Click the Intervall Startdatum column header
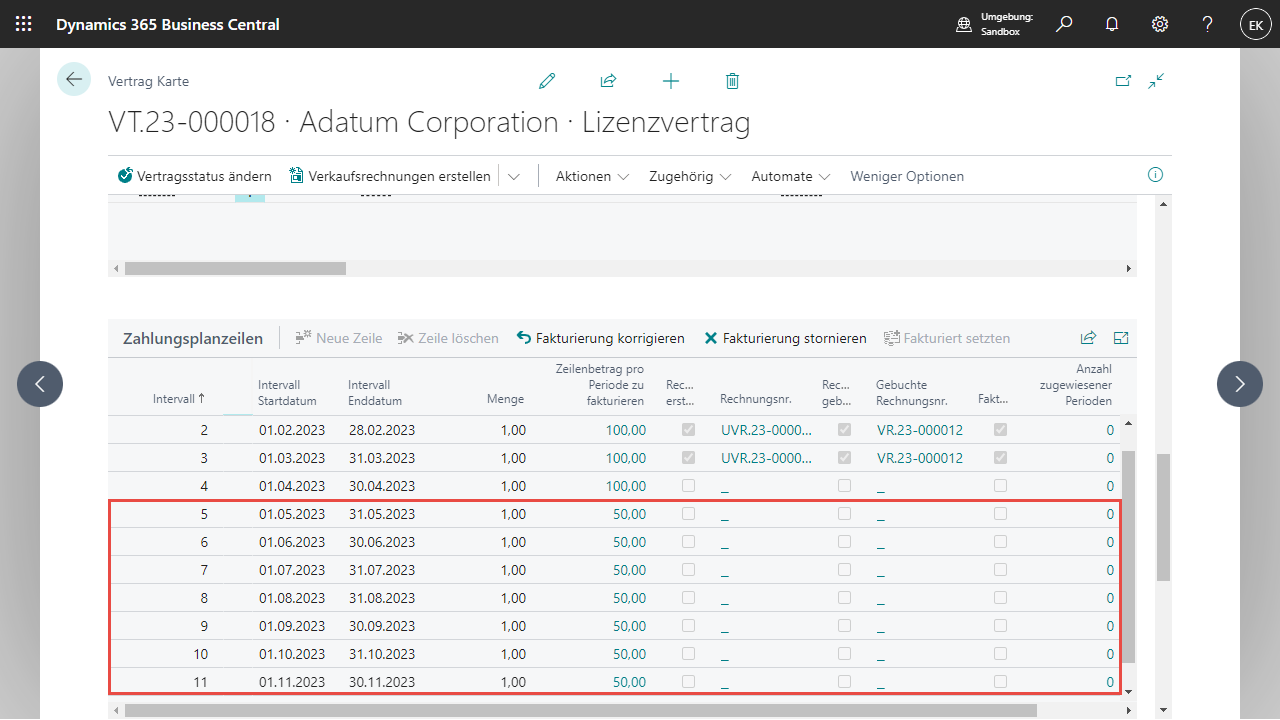 tap(287, 392)
